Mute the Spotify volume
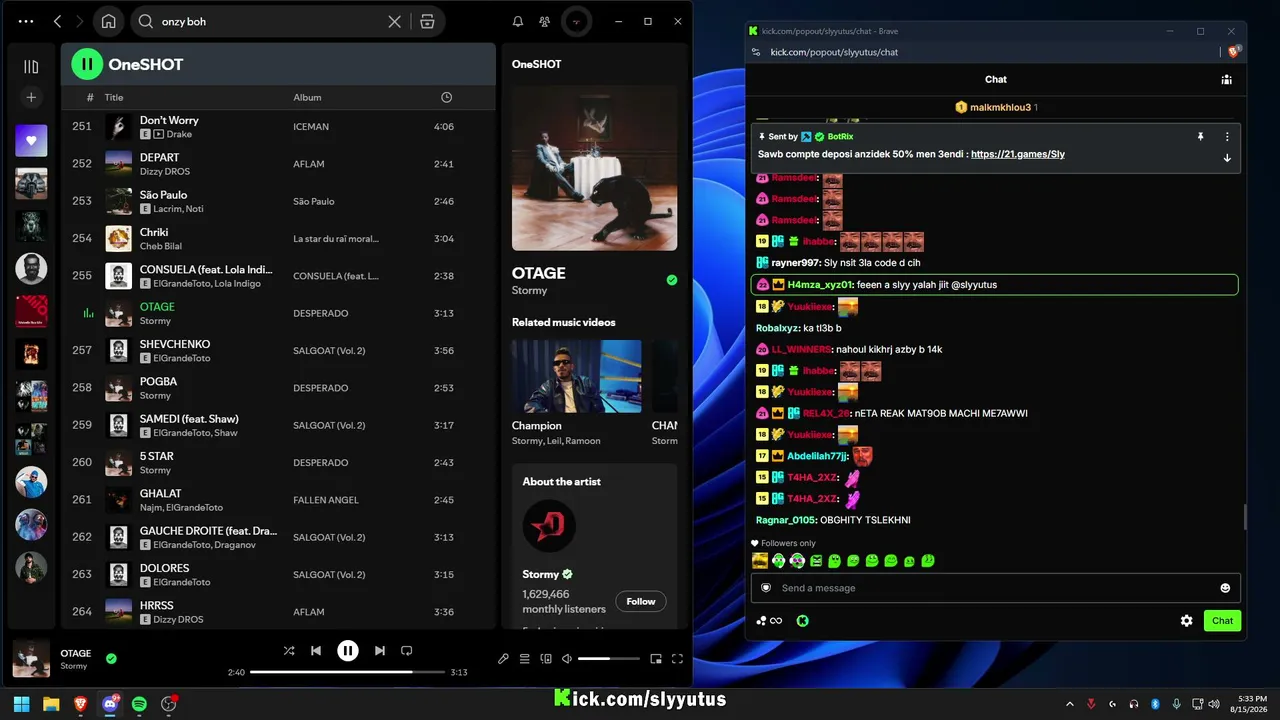This screenshot has width=1280, height=720. click(567, 659)
